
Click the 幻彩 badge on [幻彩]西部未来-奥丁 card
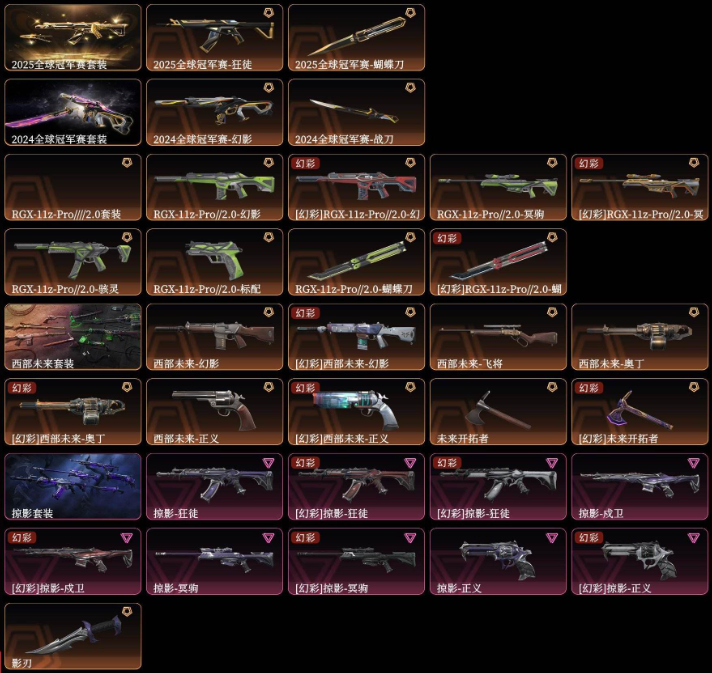22,388
